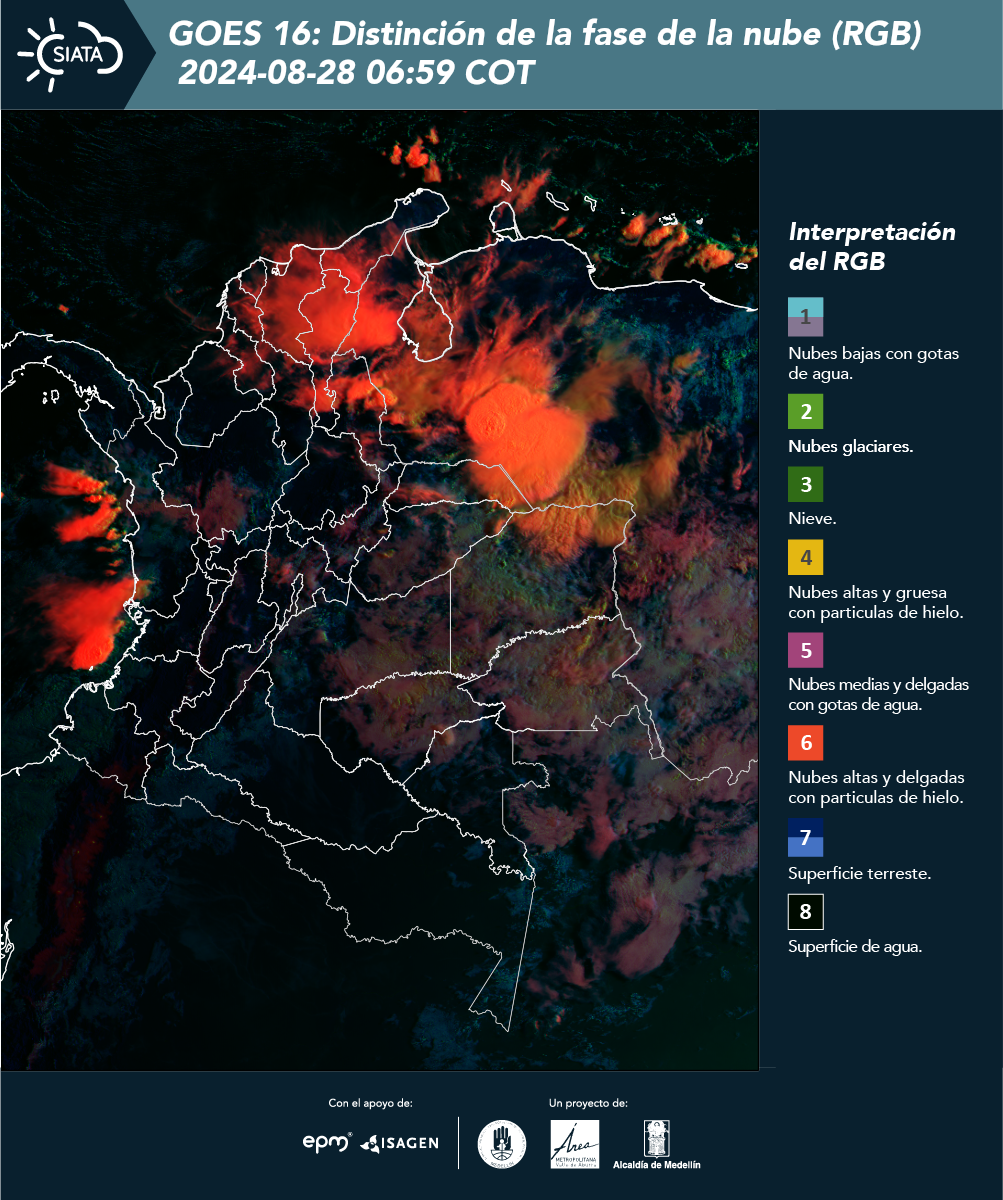This screenshot has width=1003, height=1200.
Task: Select the green legend swatch number 2
Action: (806, 411)
